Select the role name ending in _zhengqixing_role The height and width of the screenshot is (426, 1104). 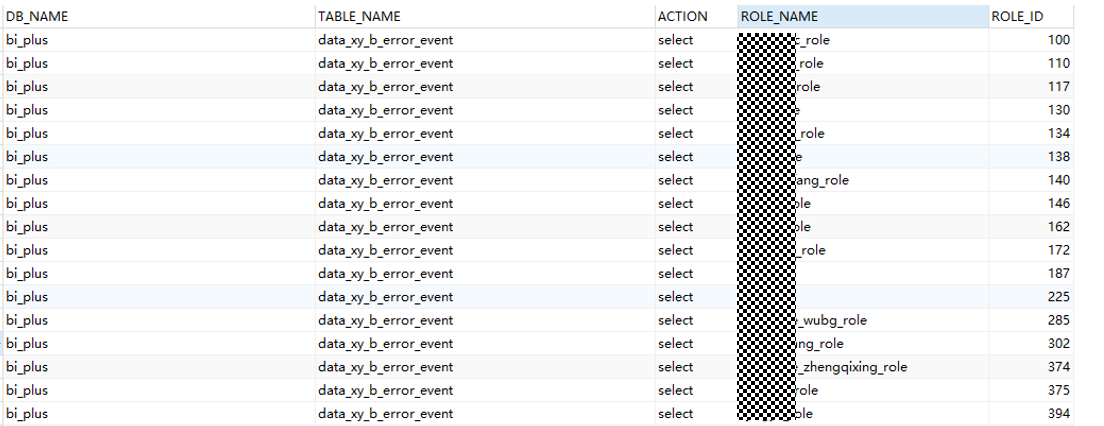[x=851, y=367]
